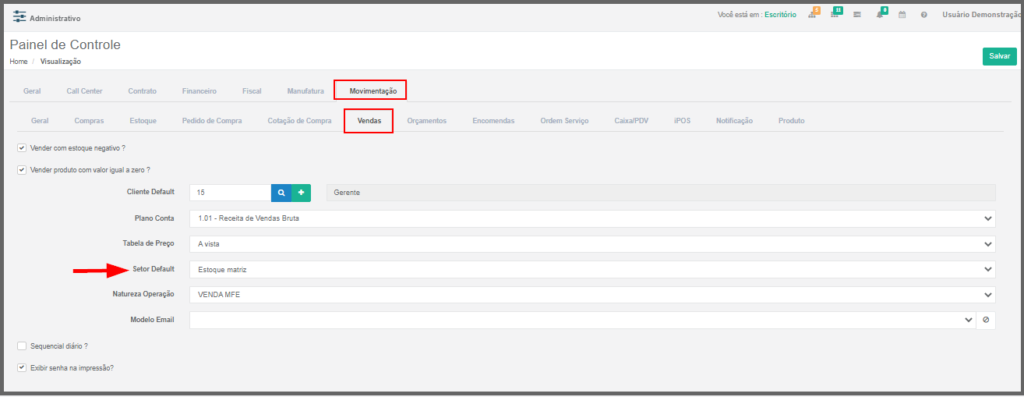1024x397 pixels.
Task: Open the grid list icon with green badge
Action: [x=835, y=14]
